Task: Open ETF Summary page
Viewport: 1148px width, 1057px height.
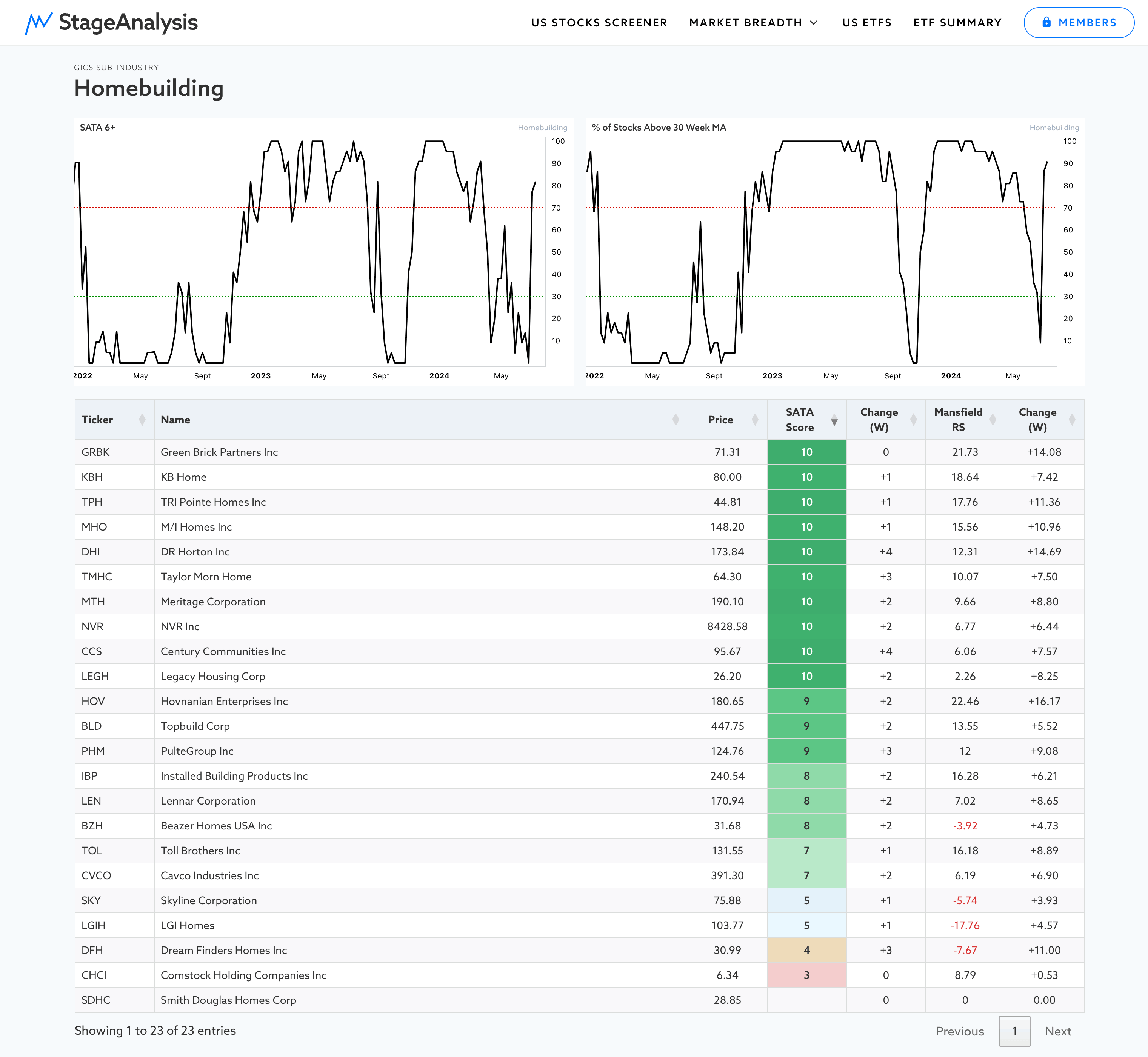Action: (x=957, y=23)
